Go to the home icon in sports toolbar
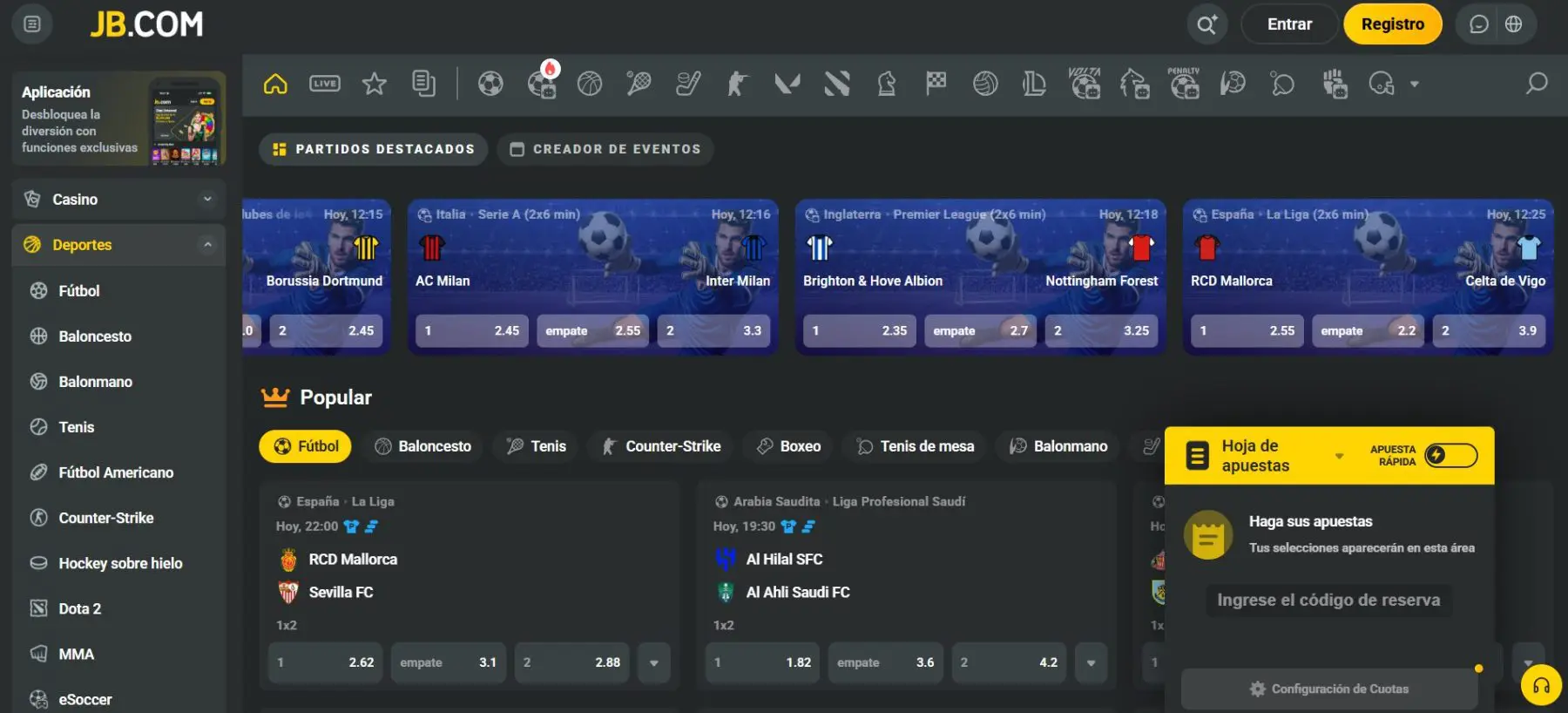This screenshot has height=713, width=1568. click(275, 84)
